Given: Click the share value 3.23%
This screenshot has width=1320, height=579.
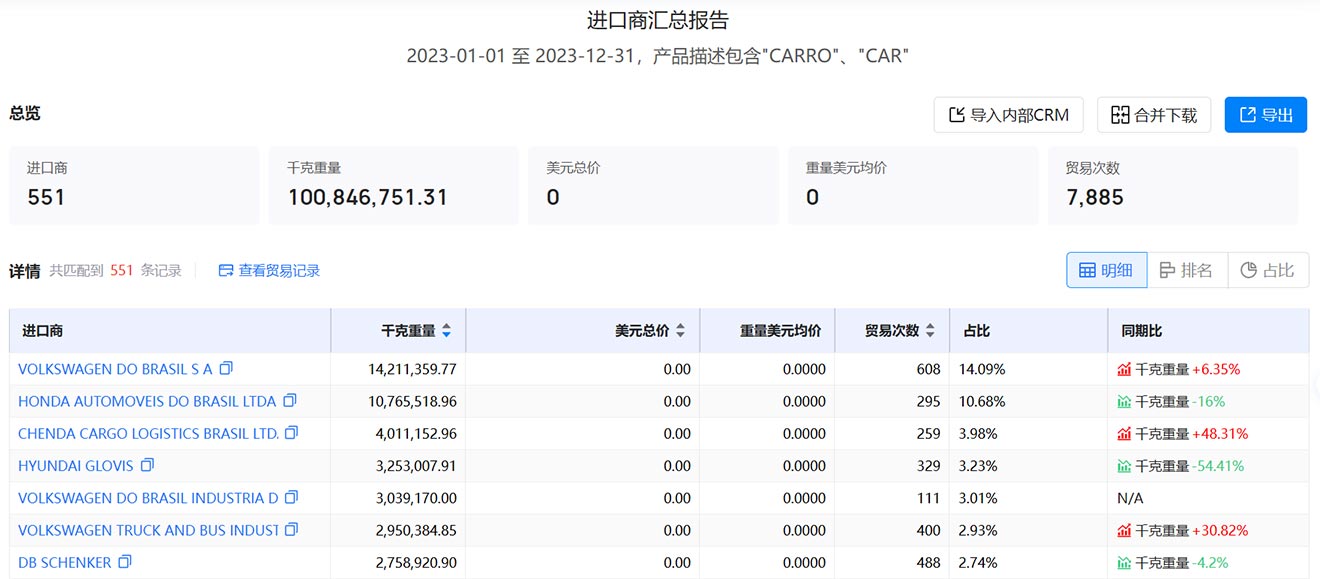Looking at the screenshot, I should [978, 465].
